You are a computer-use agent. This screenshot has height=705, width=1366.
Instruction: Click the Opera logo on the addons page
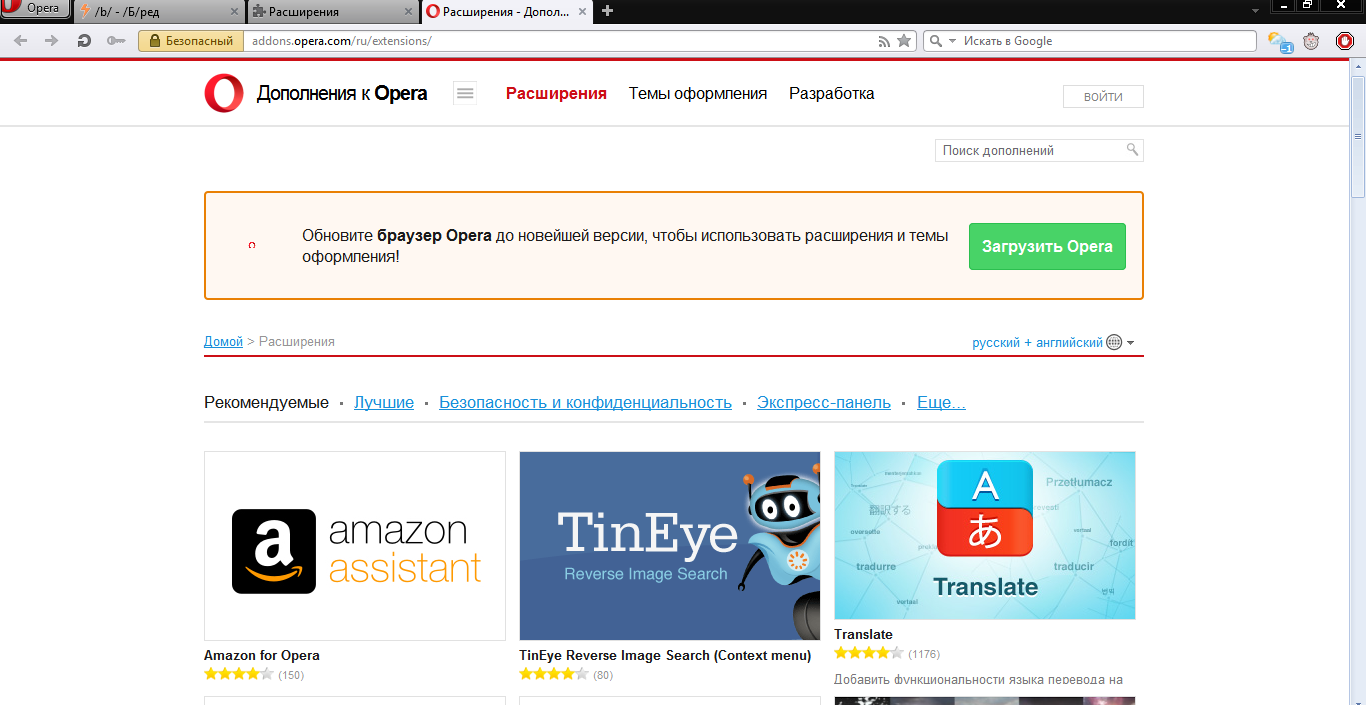(224, 93)
